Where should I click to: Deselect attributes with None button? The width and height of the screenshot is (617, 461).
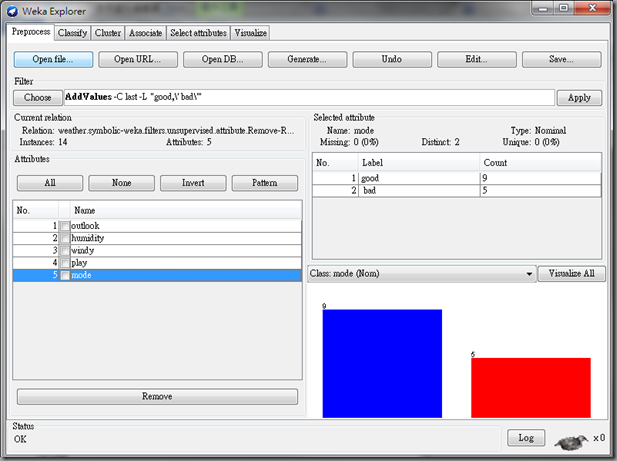click(122, 183)
